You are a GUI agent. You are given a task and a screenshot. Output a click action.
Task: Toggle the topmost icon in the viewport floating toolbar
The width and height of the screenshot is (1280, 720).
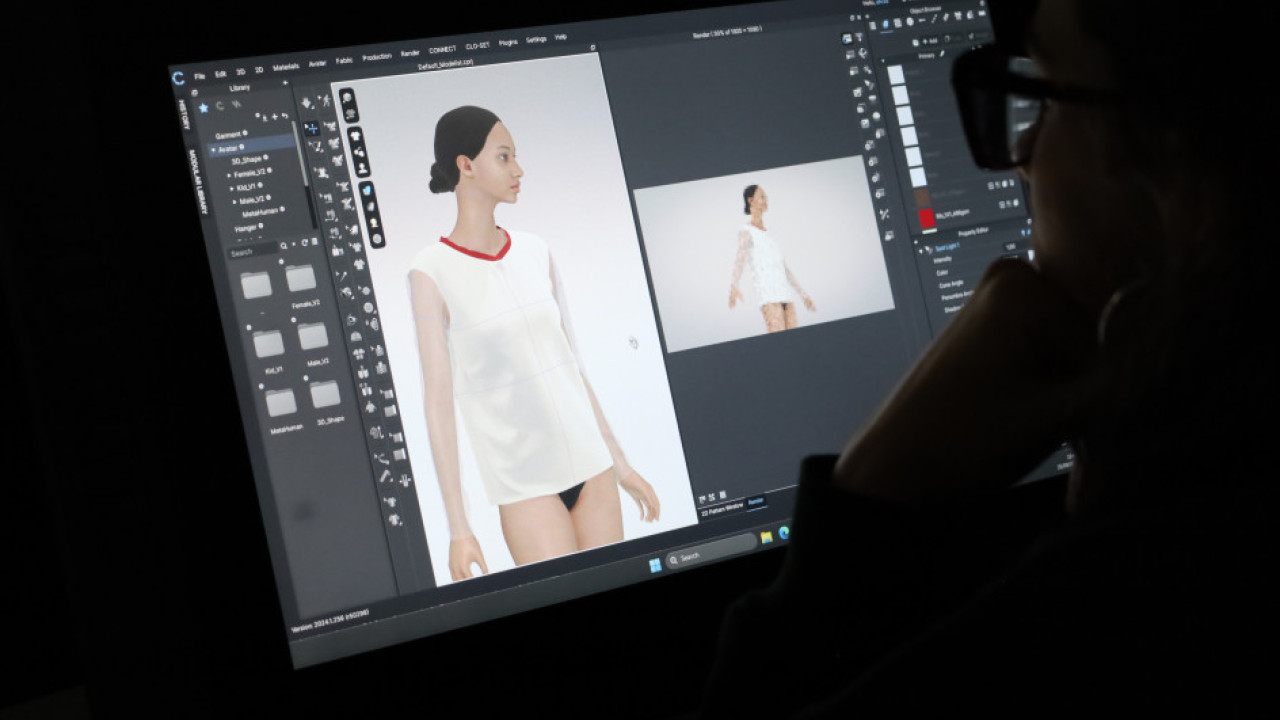pyautogui.click(x=346, y=97)
